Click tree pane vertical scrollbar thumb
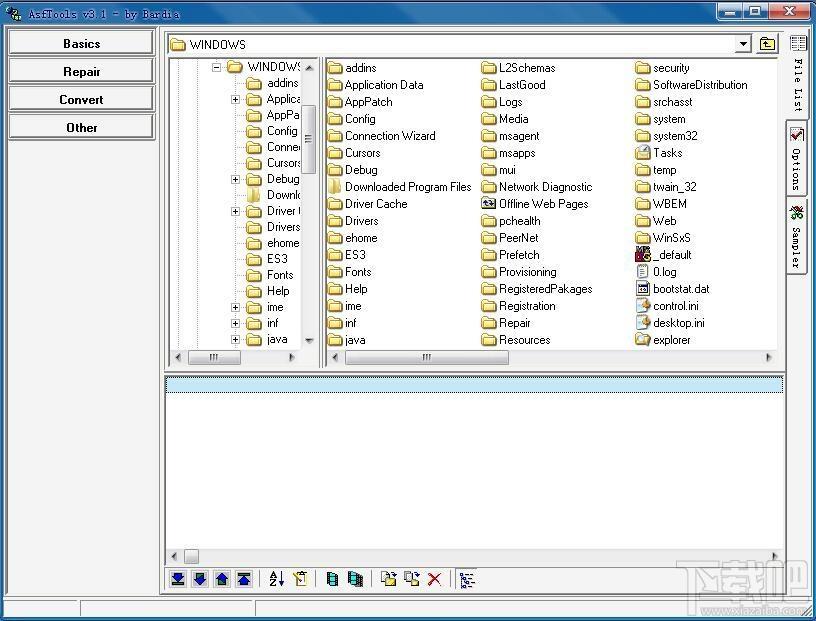The image size is (816, 621). point(309,139)
